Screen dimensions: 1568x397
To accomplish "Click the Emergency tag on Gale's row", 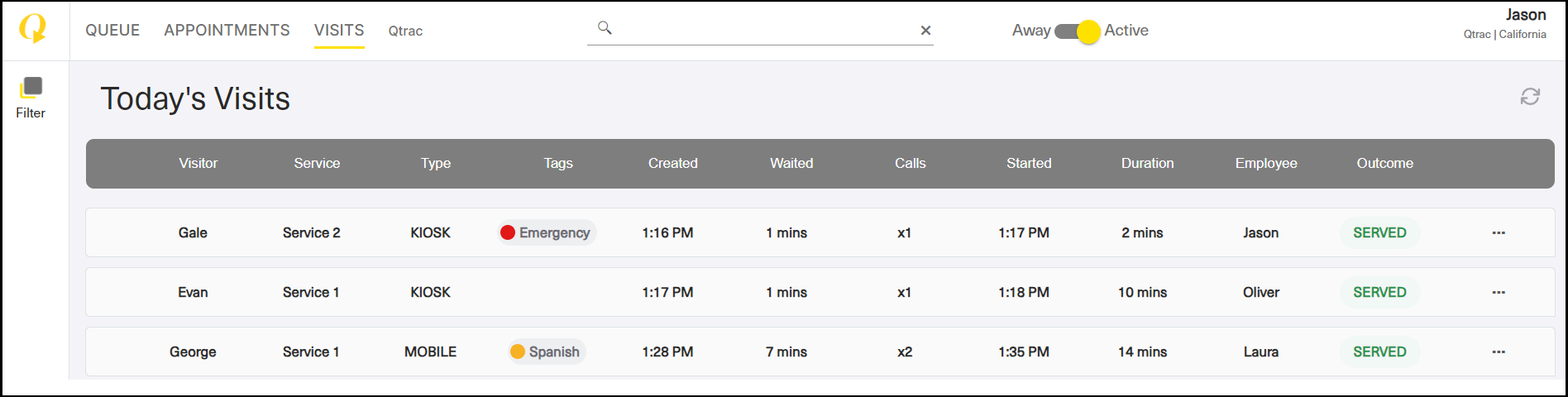I will 546,233.
